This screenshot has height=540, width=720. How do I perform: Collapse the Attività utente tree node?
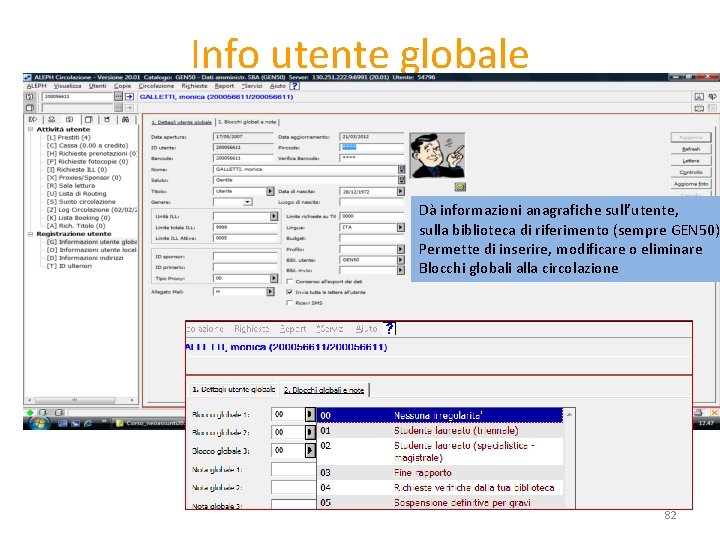click(31, 129)
